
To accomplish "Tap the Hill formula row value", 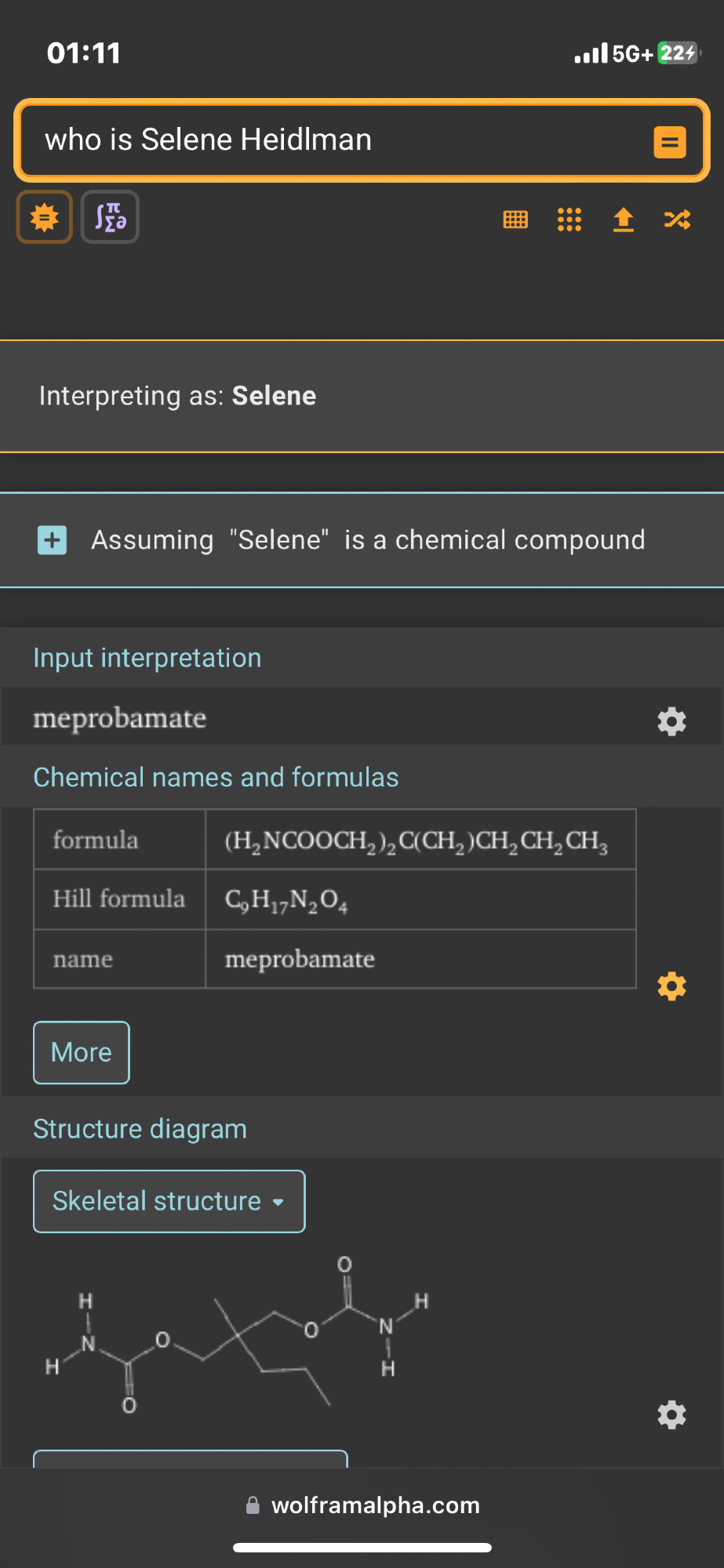I will pyautogui.click(x=286, y=899).
